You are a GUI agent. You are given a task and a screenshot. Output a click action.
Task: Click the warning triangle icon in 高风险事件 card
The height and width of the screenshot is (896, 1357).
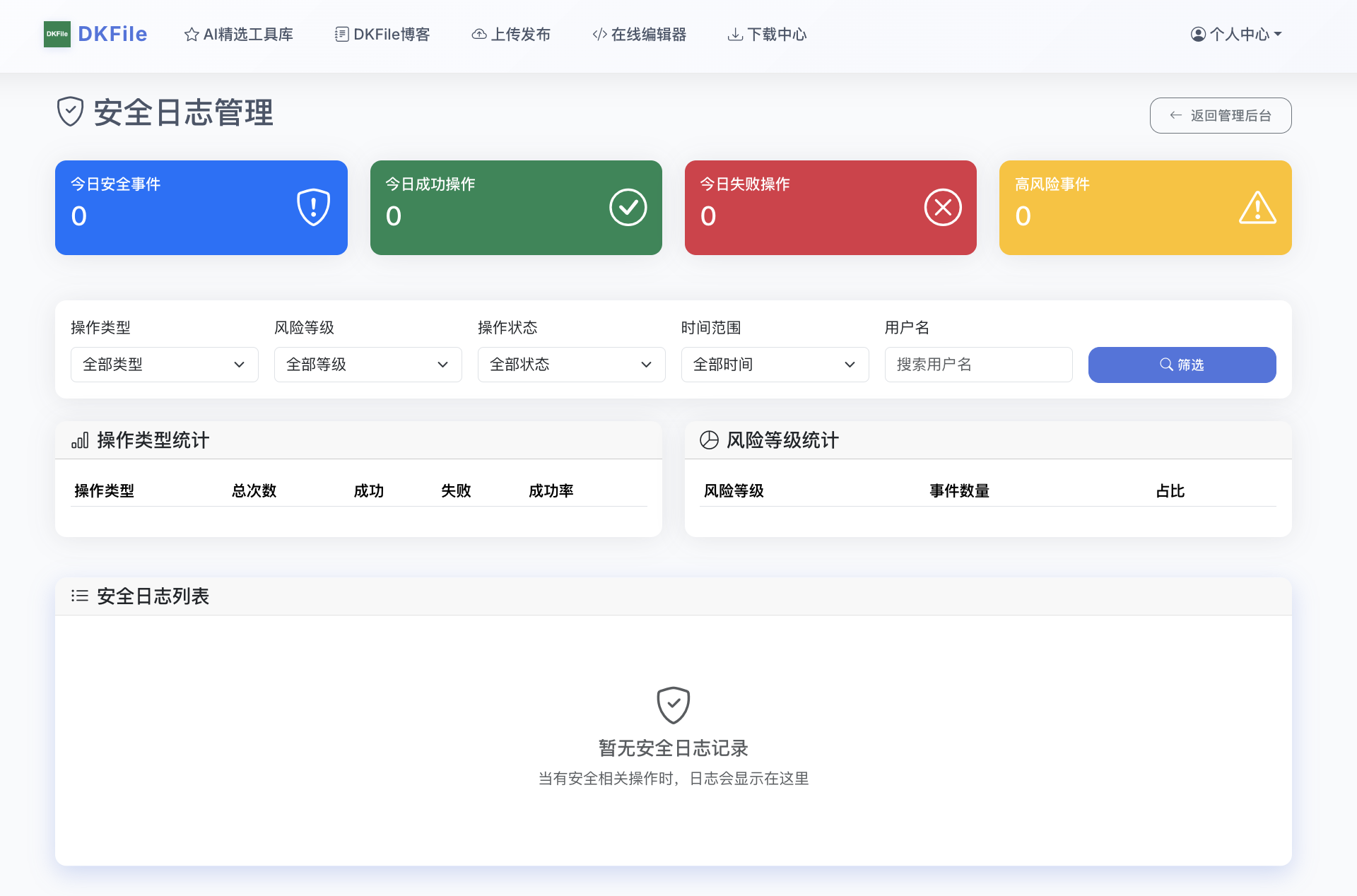pos(1257,208)
